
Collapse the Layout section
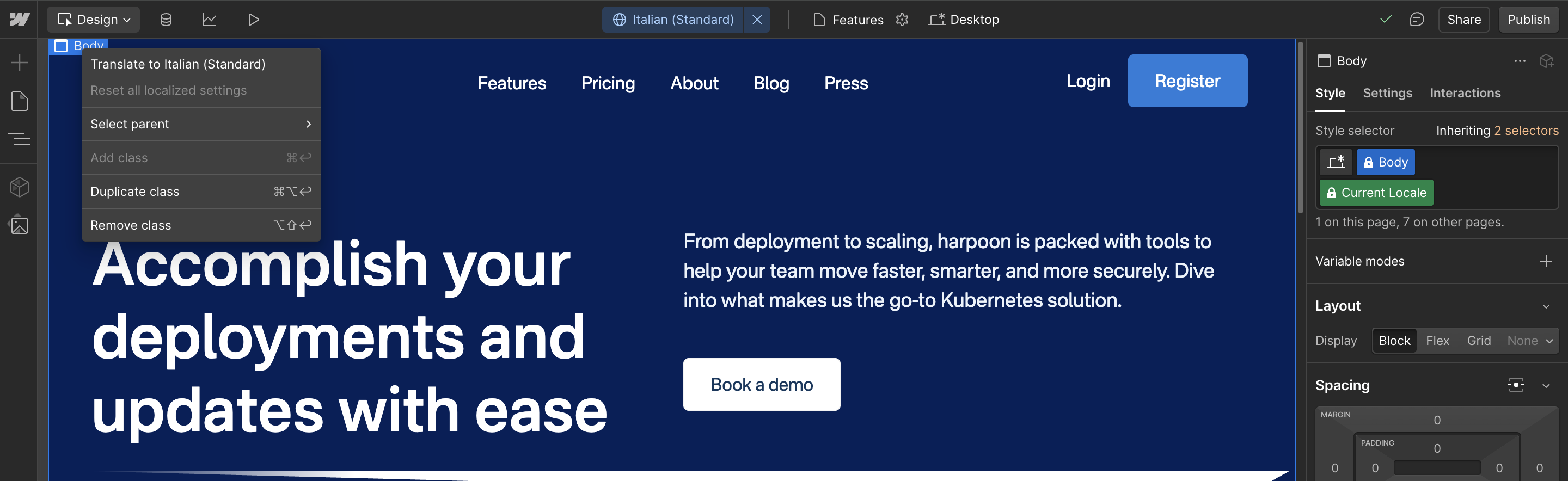point(1546,306)
